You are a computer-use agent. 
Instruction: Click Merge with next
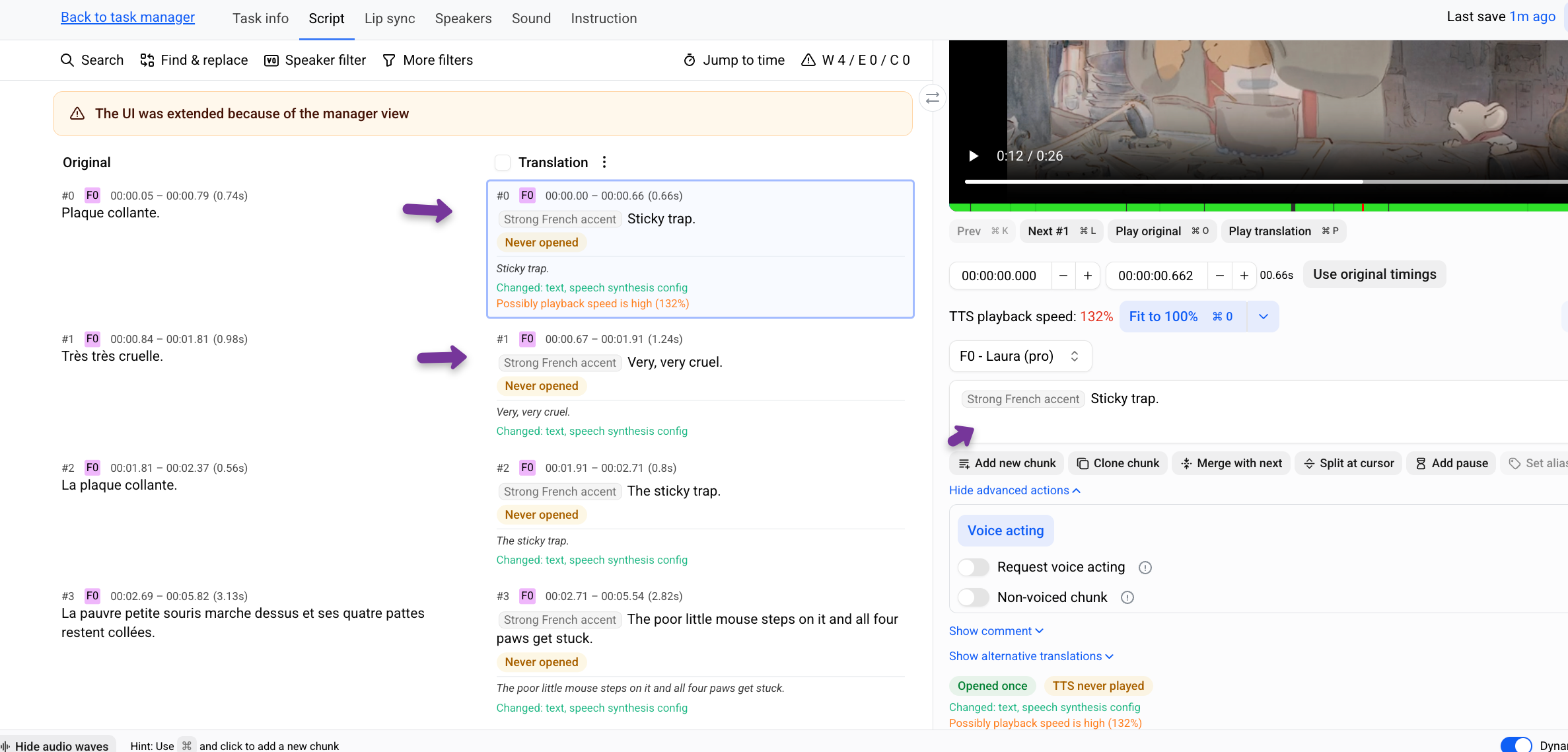(1231, 463)
